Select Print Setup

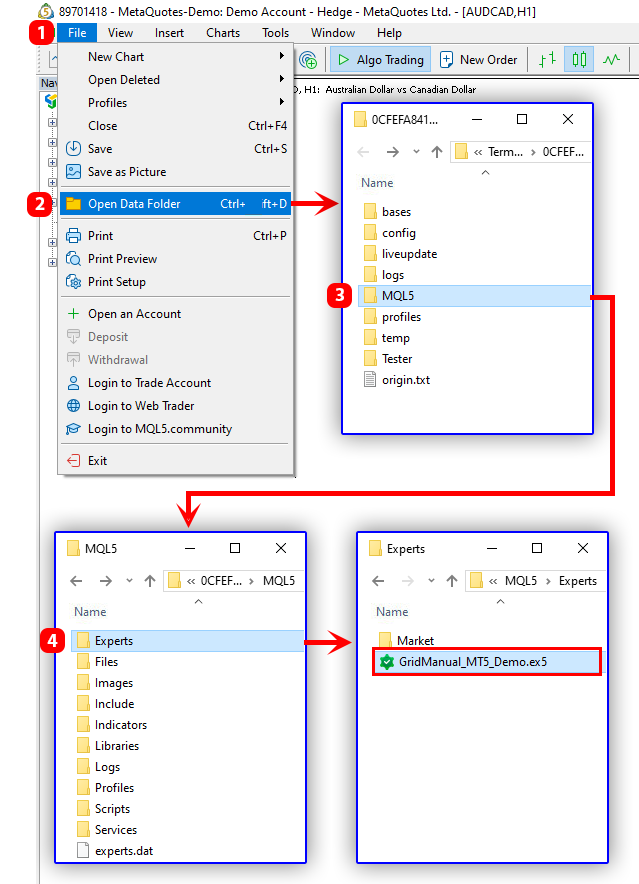pyautogui.click(x=175, y=282)
